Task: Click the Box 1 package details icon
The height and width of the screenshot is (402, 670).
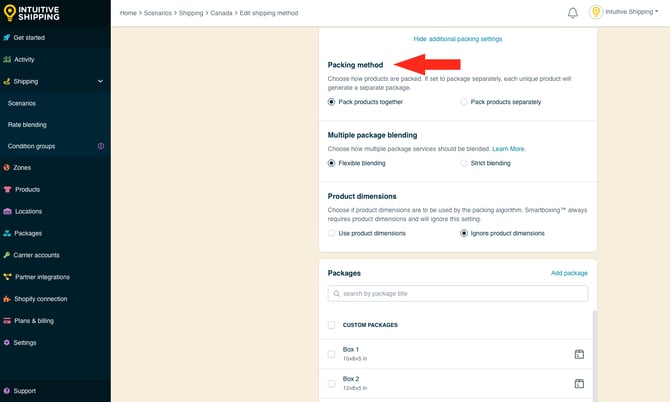Action: point(579,354)
